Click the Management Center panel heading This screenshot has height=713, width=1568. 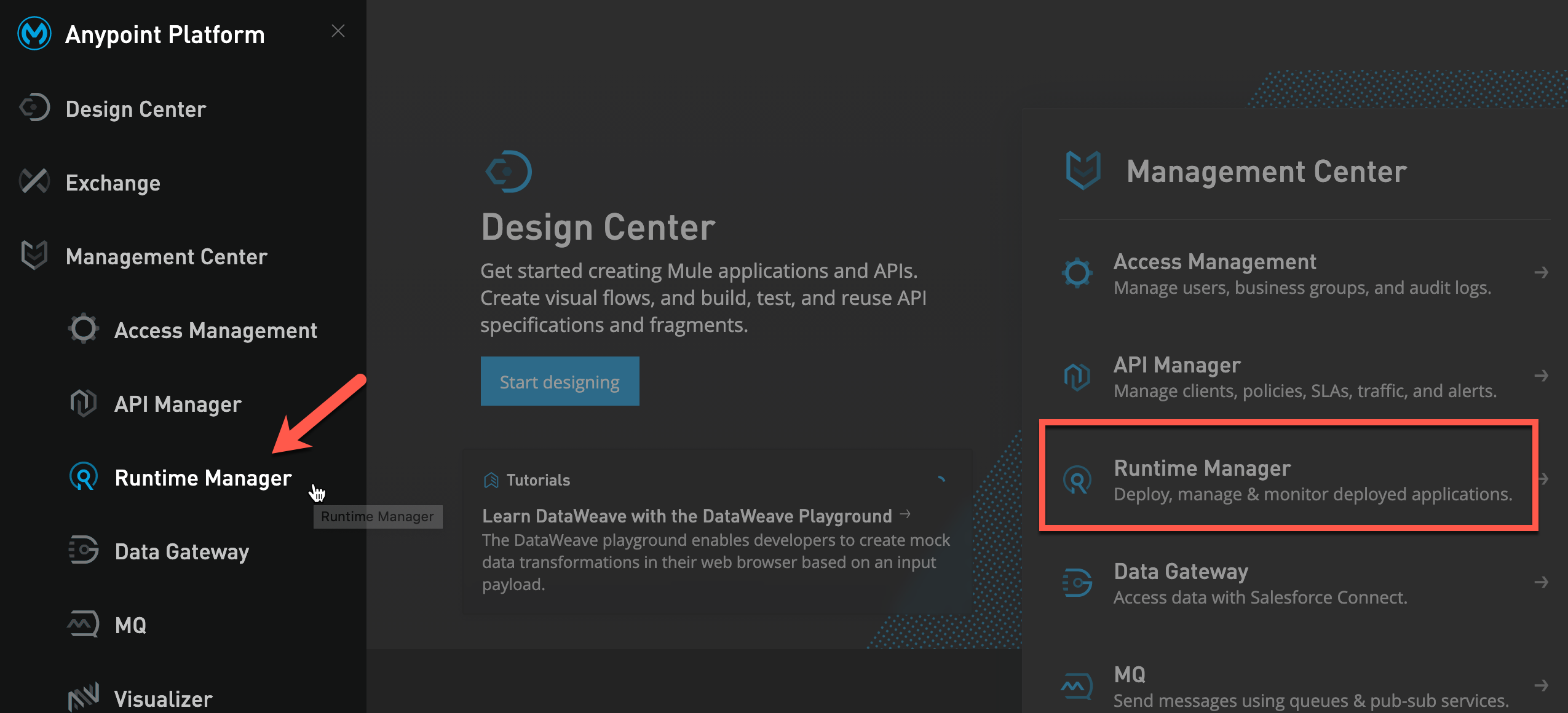click(1266, 171)
